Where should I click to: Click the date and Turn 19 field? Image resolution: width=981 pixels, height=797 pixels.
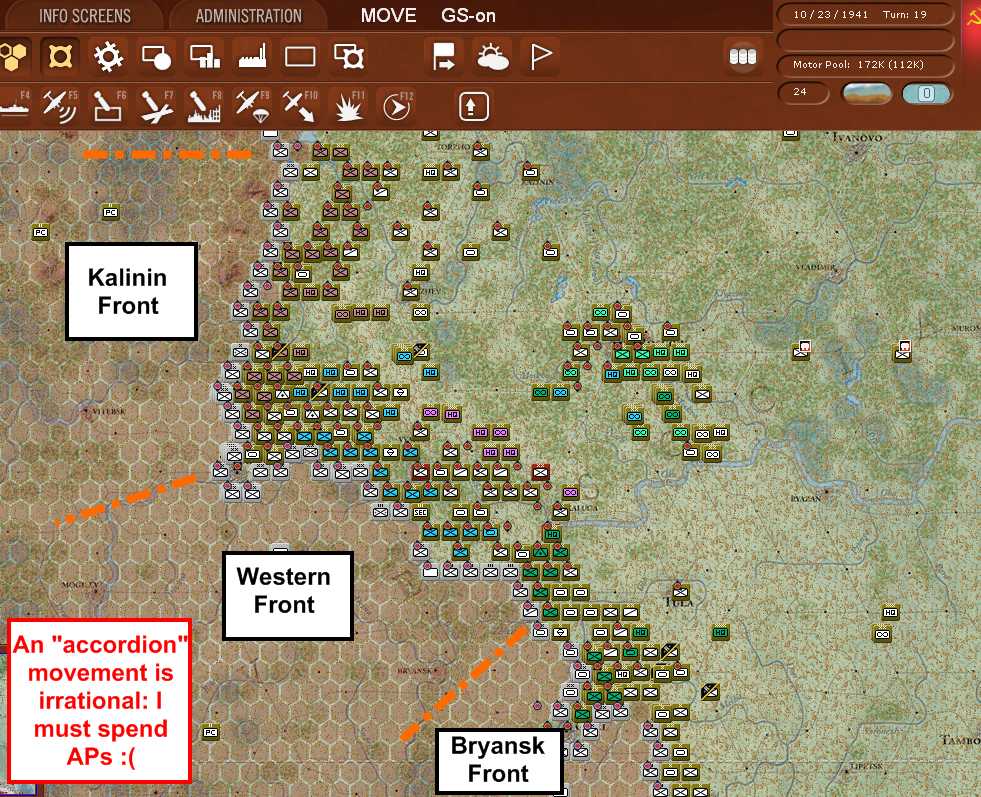click(865, 14)
